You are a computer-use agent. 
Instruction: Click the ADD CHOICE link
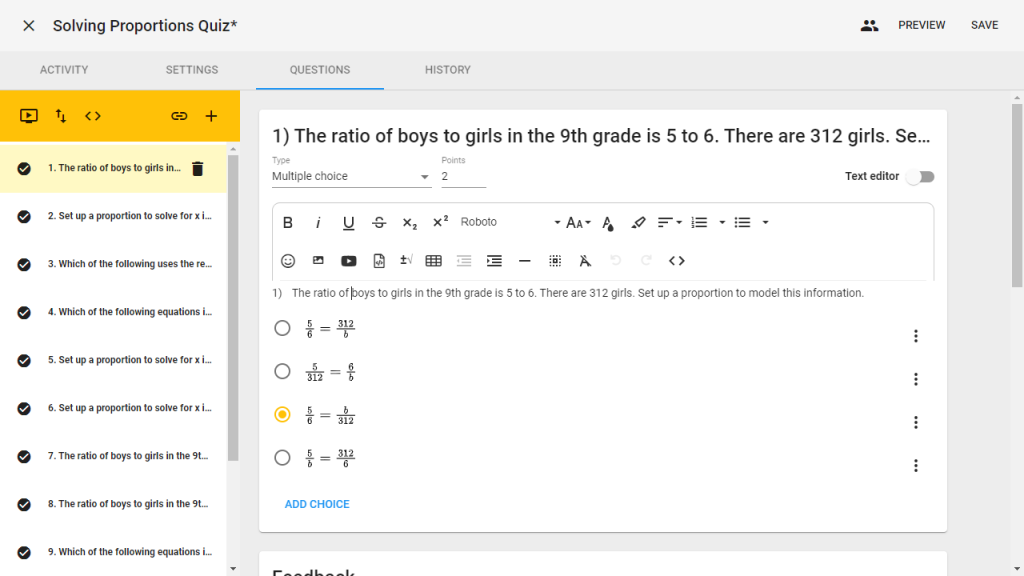[x=317, y=504]
